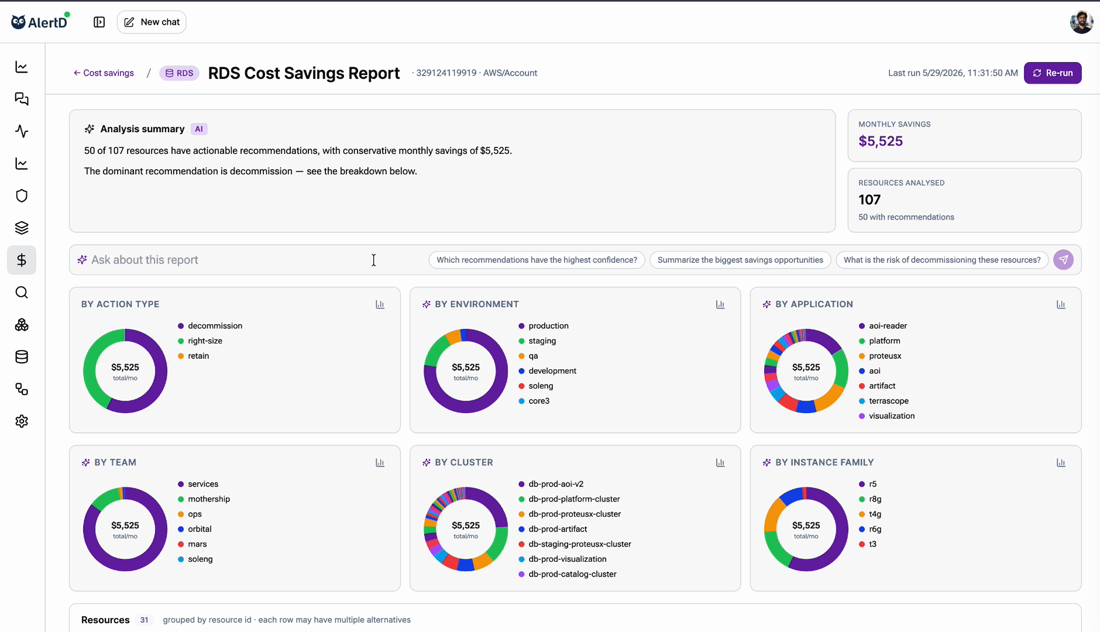This screenshot has height=632, width=1100.
Task: Click the 'aoi-reader' application legend entry
Action: tap(883, 326)
